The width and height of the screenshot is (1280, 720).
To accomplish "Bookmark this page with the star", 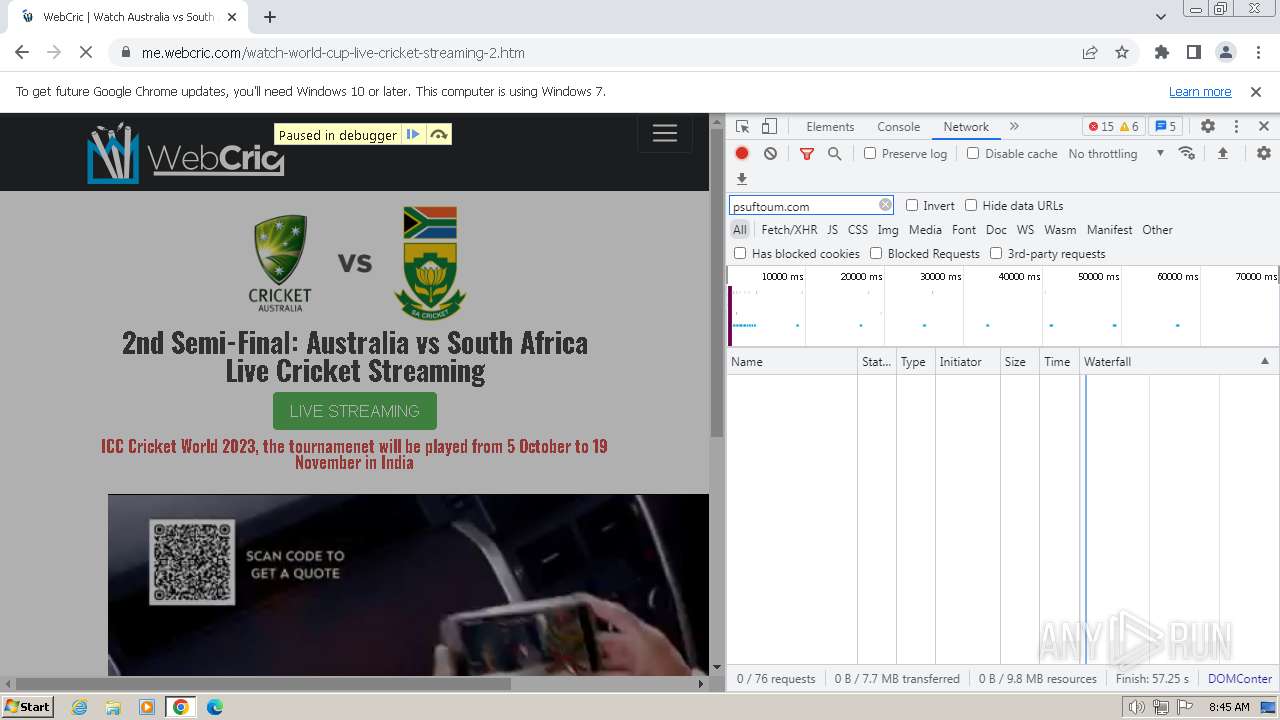I will (x=1122, y=53).
